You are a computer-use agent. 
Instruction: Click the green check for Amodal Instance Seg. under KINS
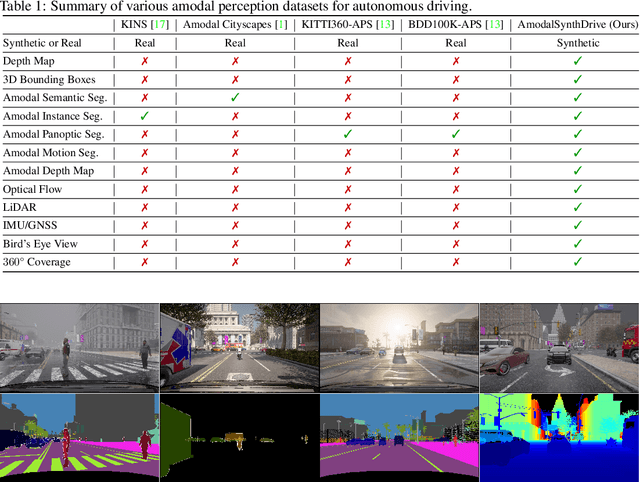point(145,116)
